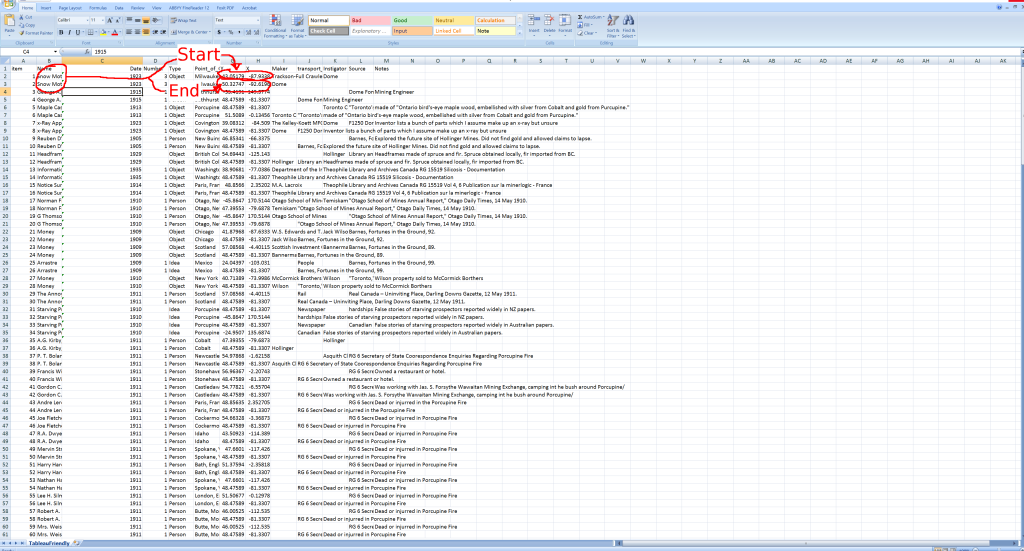Apply the Neutral cell style
This screenshot has width=1024, height=551.
(454, 20)
